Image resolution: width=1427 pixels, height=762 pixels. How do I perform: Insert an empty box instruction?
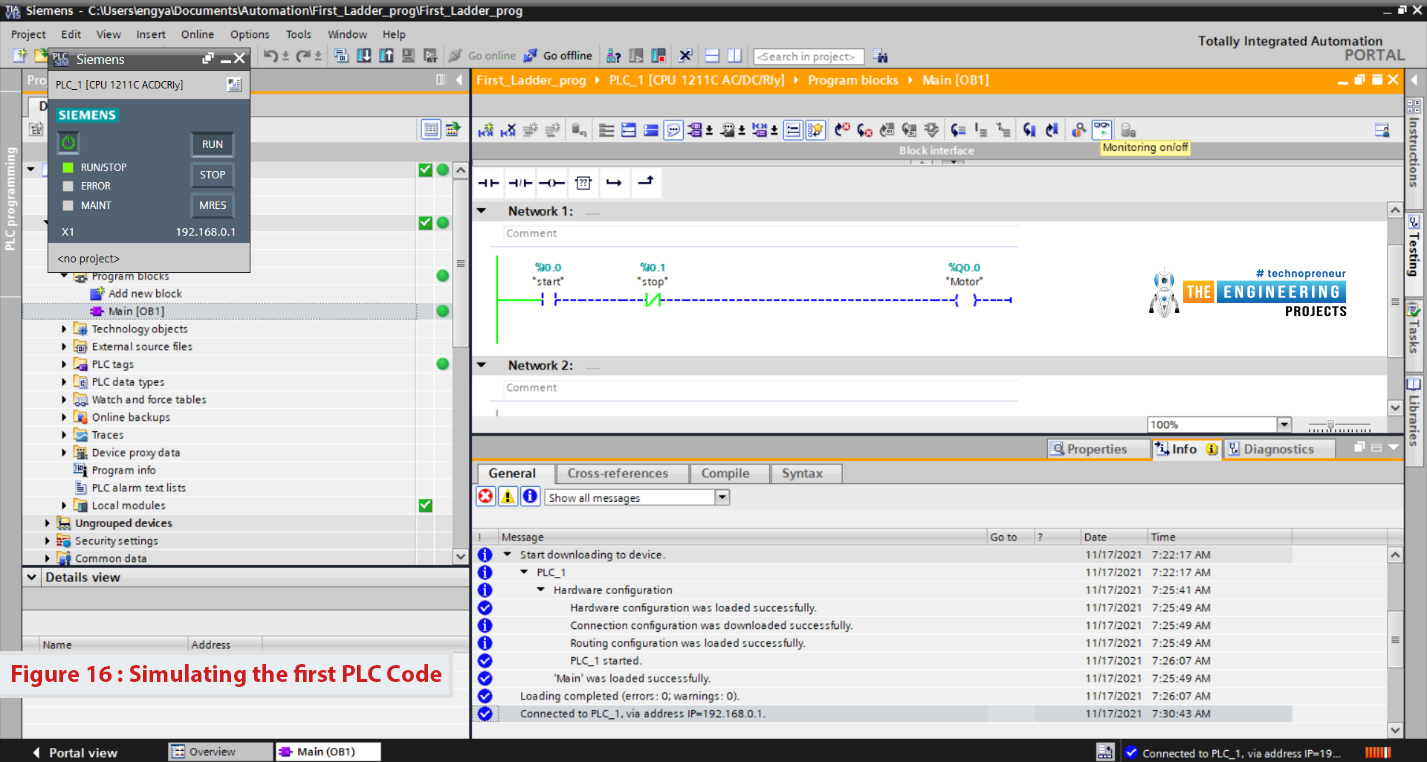coord(584,183)
